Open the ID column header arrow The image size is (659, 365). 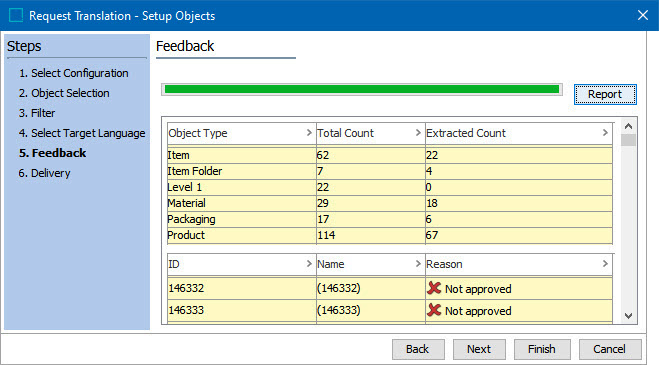pyautogui.click(x=309, y=264)
